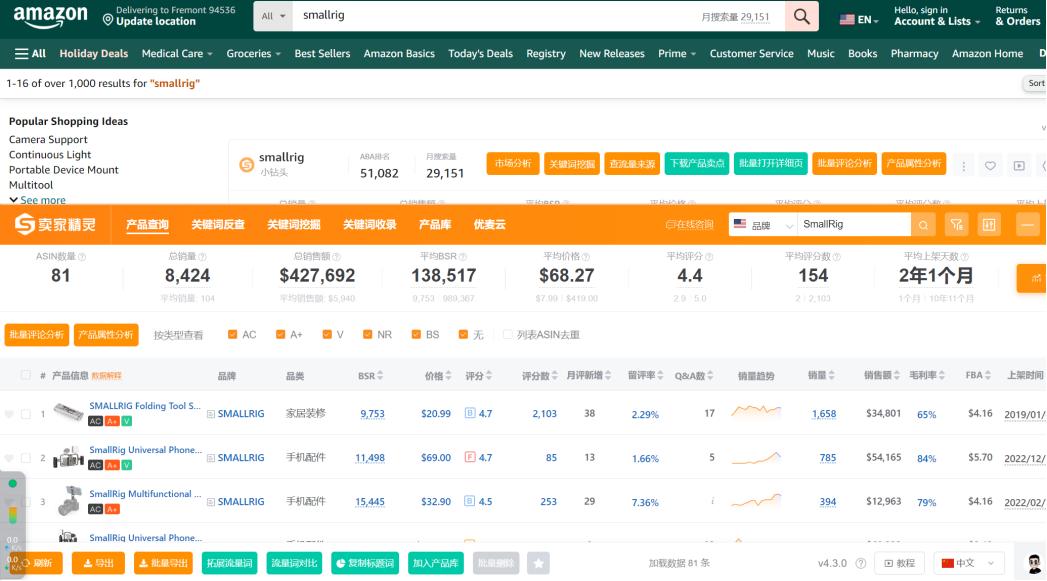Open the 品牌 search type dropdown
The width and height of the screenshot is (1047, 581).
(761, 225)
